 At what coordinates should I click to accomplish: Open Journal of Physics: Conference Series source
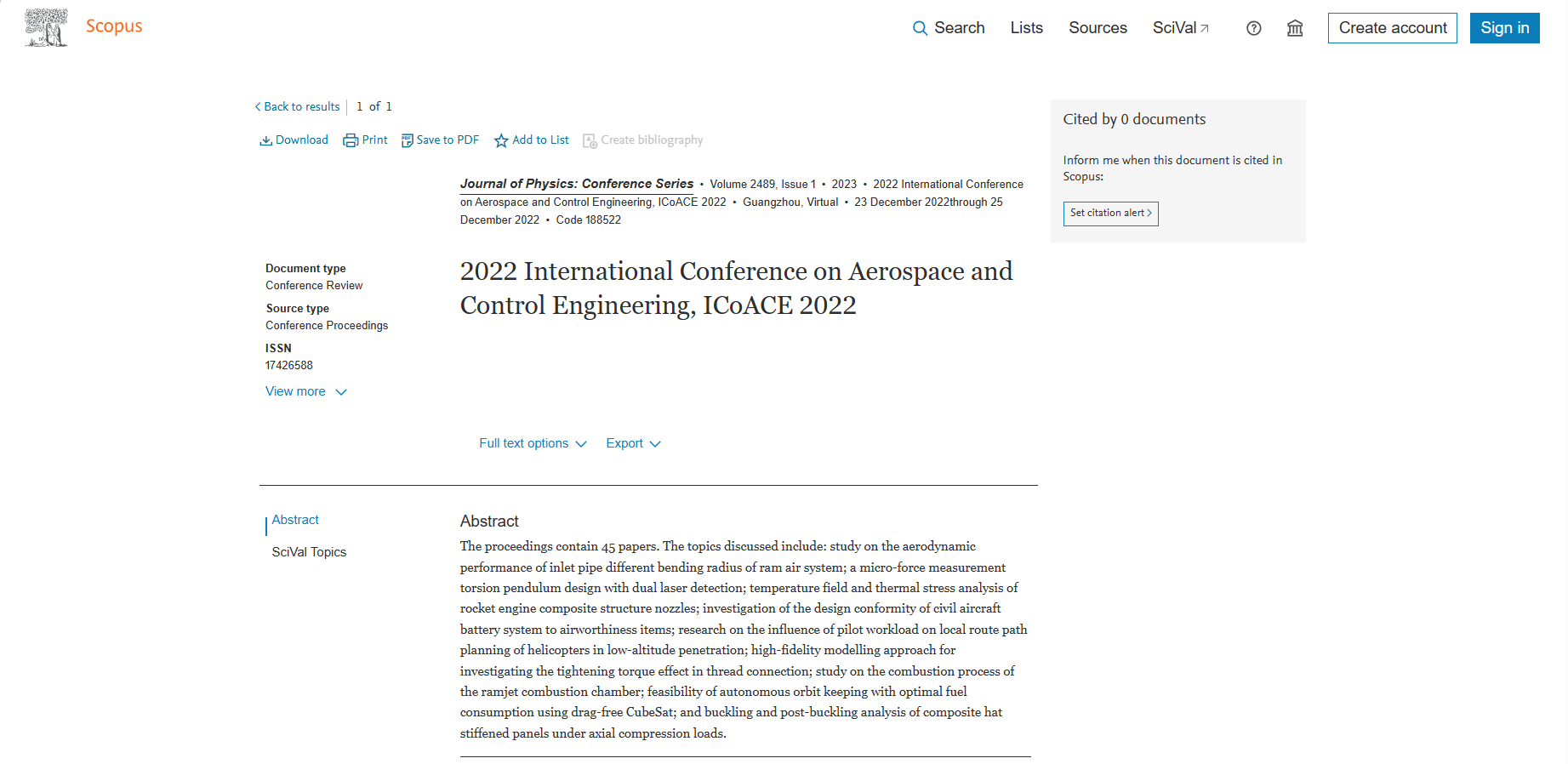pos(577,184)
